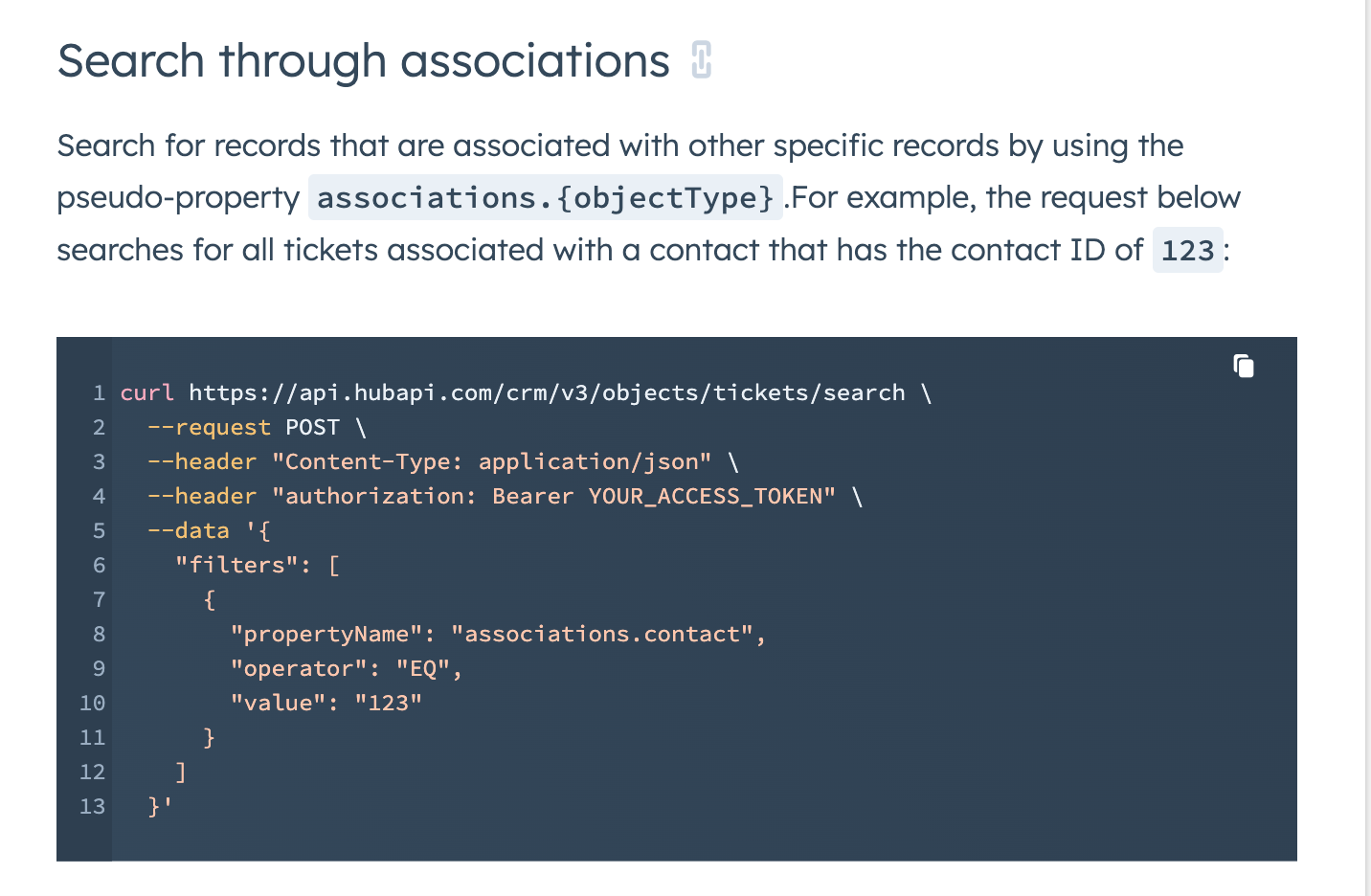Copy the code block with the copy icon

pyautogui.click(x=1243, y=366)
